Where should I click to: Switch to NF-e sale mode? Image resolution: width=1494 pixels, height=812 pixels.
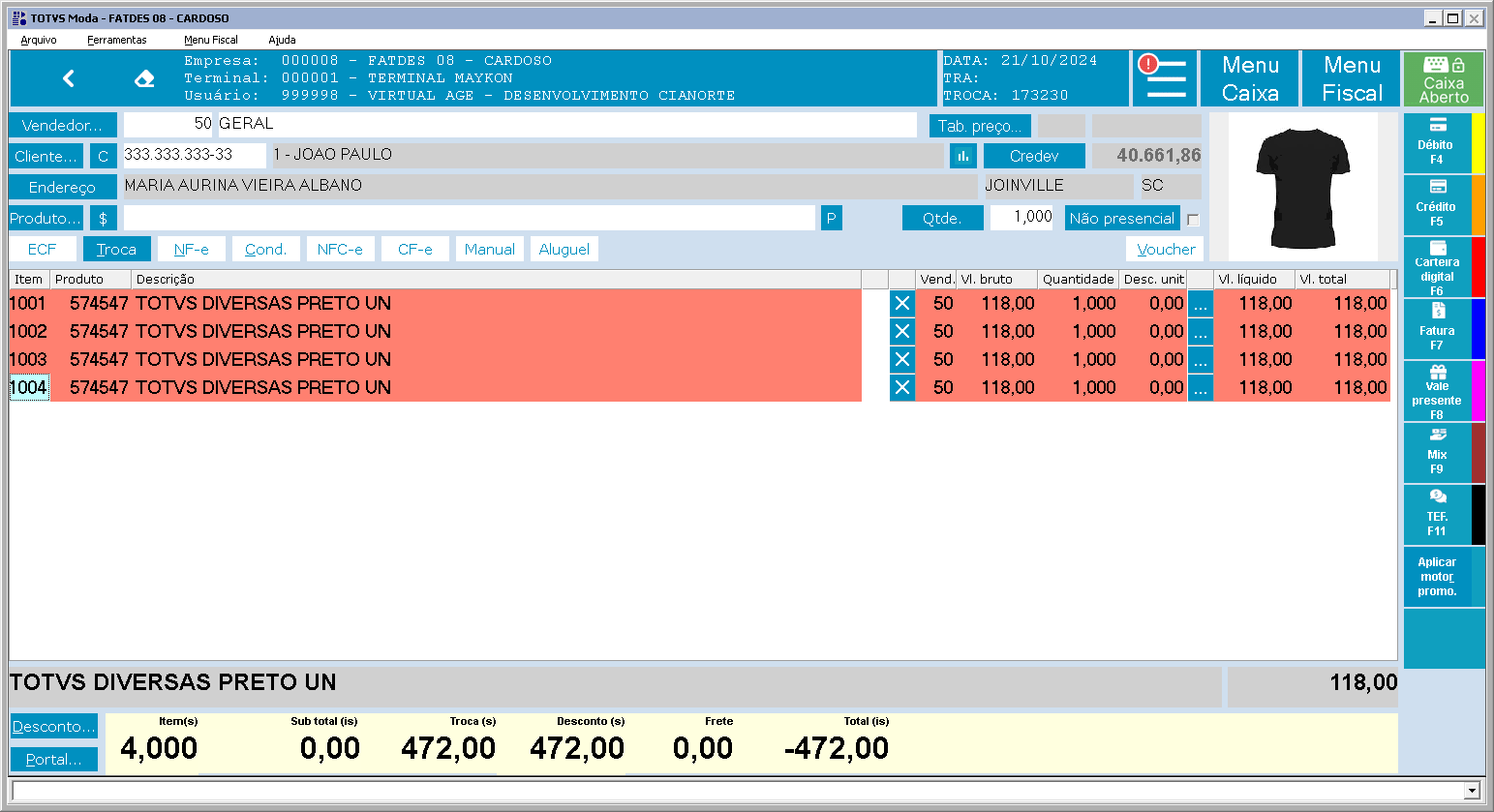coord(191,250)
